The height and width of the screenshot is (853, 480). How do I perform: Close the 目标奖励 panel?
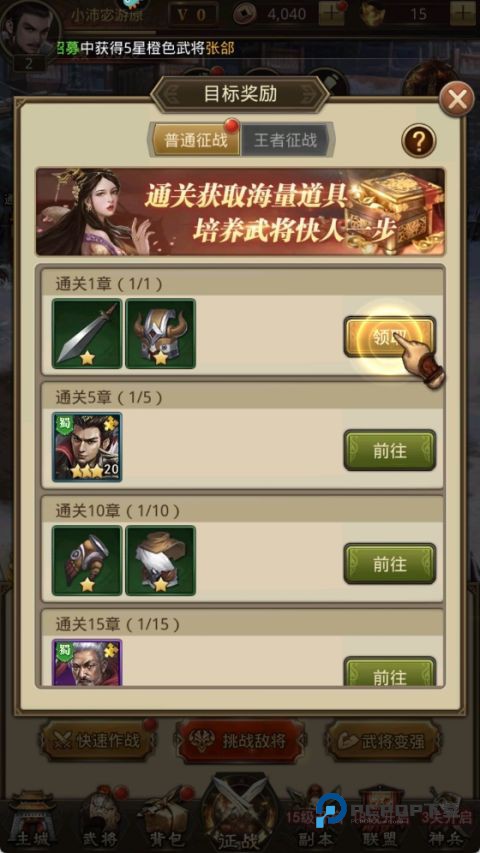457,98
